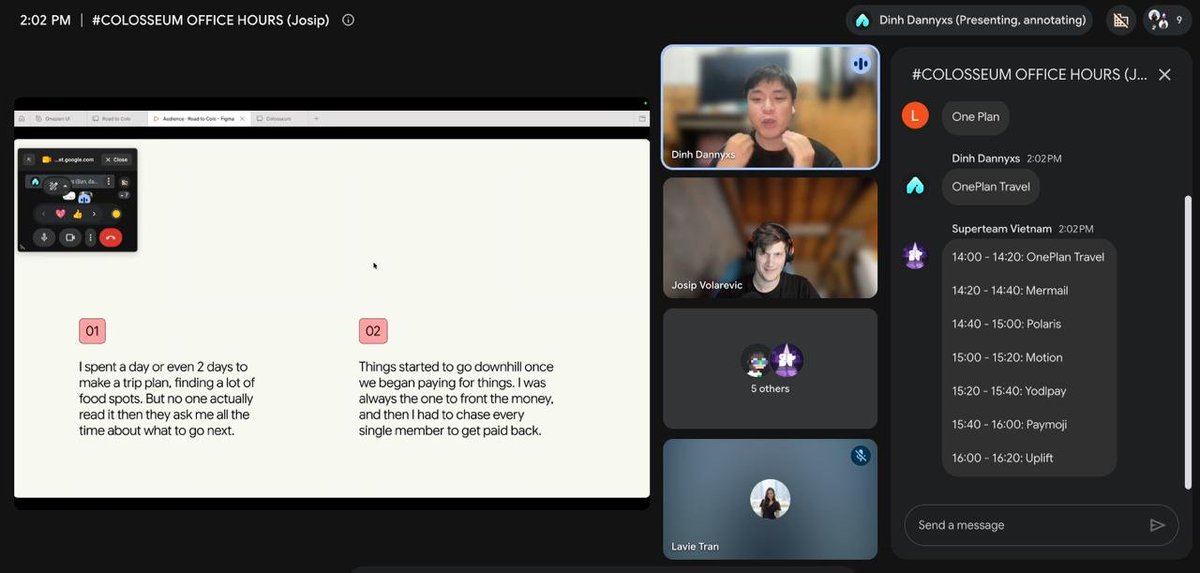The height and width of the screenshot is (573, 1200).
Task: Click the window icon at tab bar right end
Action: click(x=641, y=118)
